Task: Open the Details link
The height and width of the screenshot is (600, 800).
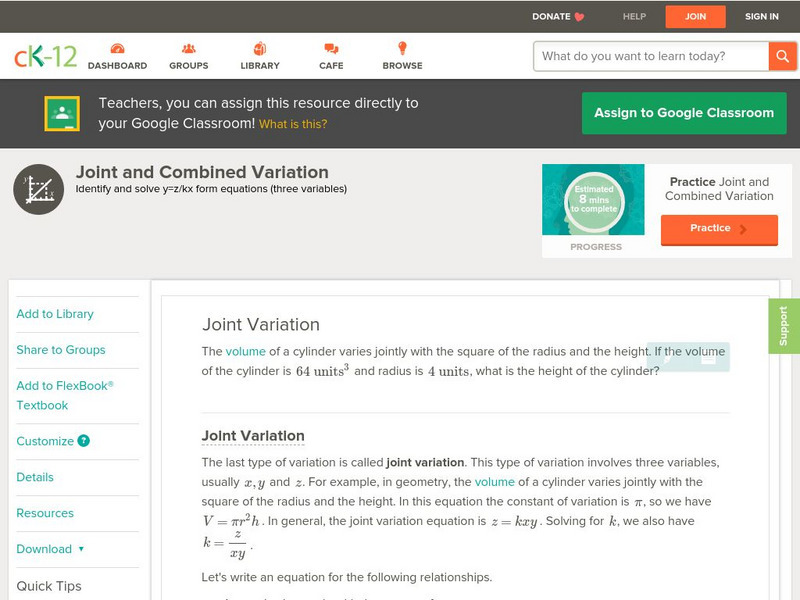Action: (35, 477)
